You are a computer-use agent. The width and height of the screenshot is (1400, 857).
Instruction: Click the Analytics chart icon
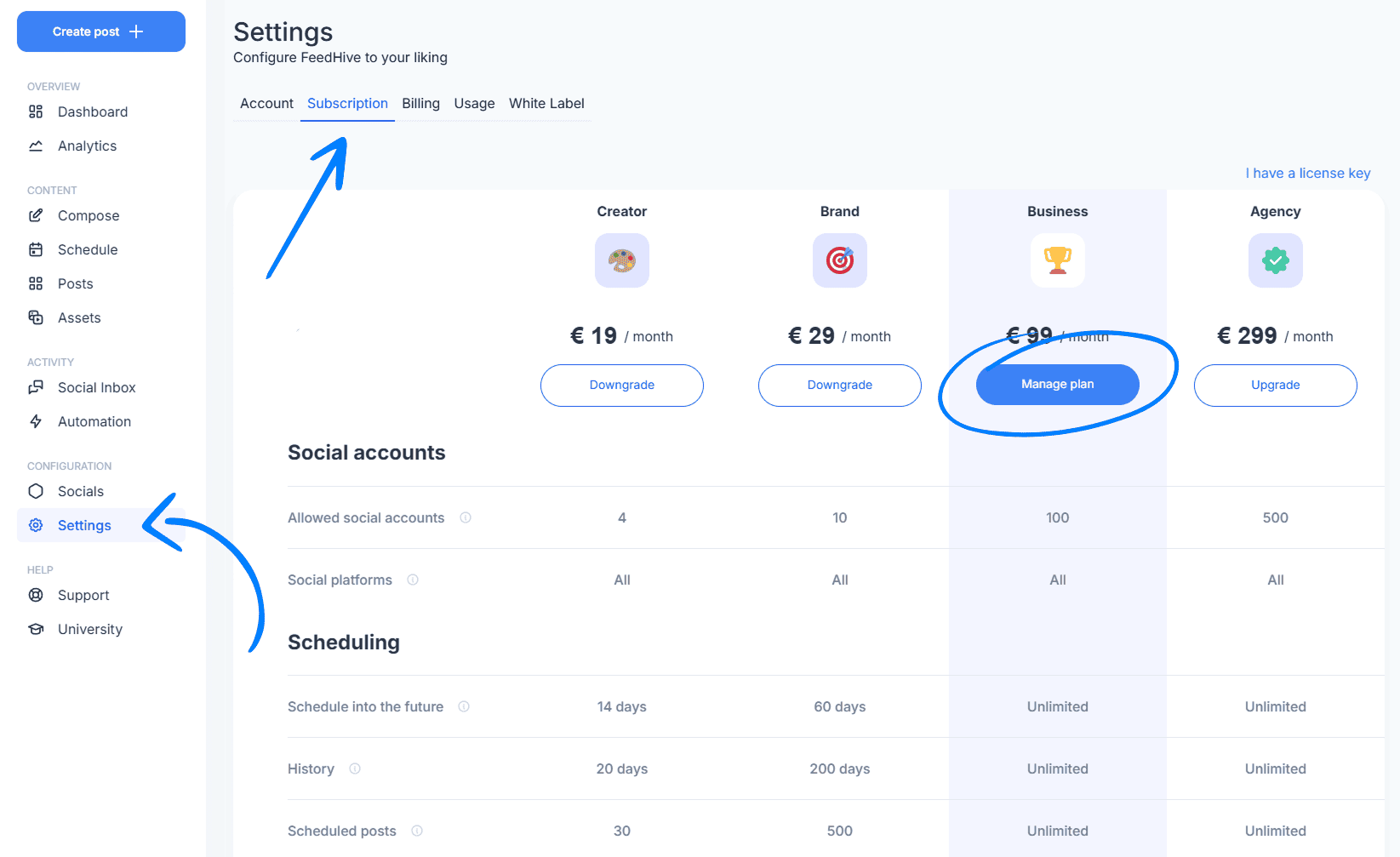(x=36, y=146)
